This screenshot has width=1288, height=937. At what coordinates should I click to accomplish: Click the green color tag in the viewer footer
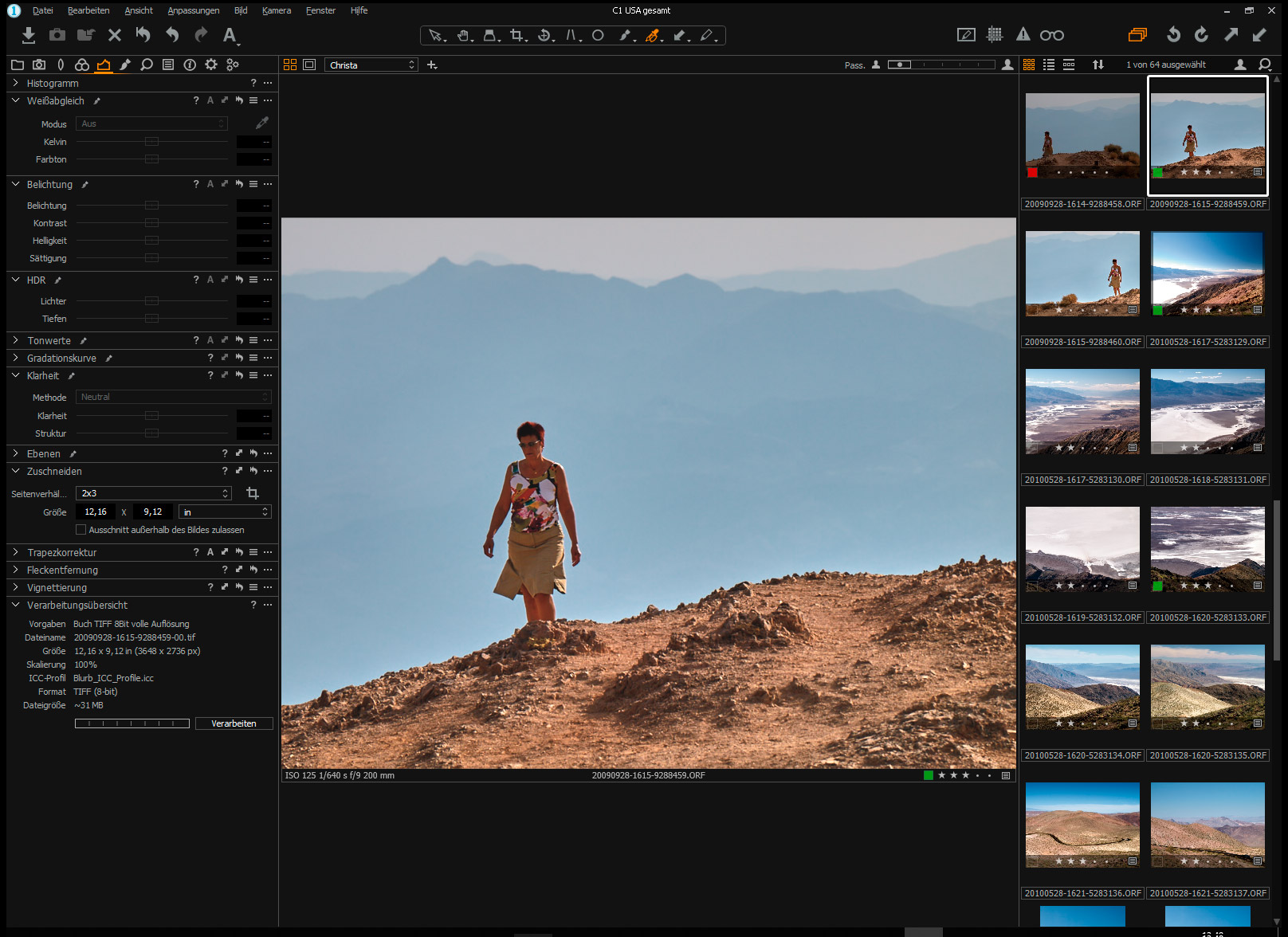point(928,775)
